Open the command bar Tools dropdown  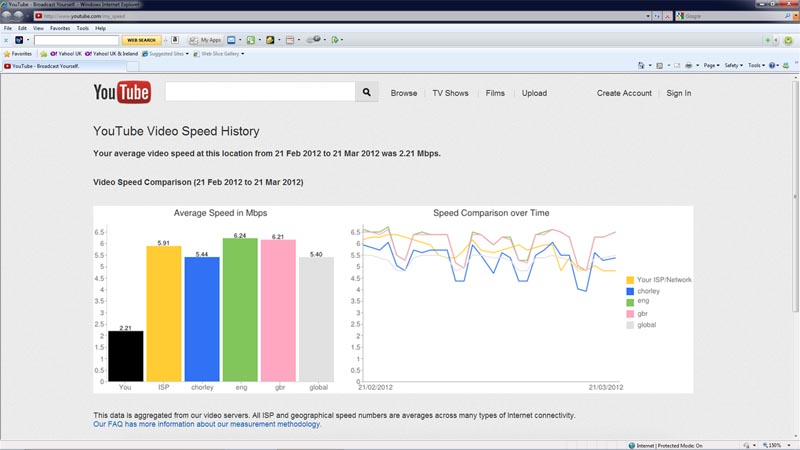click(x=756, y=65)
